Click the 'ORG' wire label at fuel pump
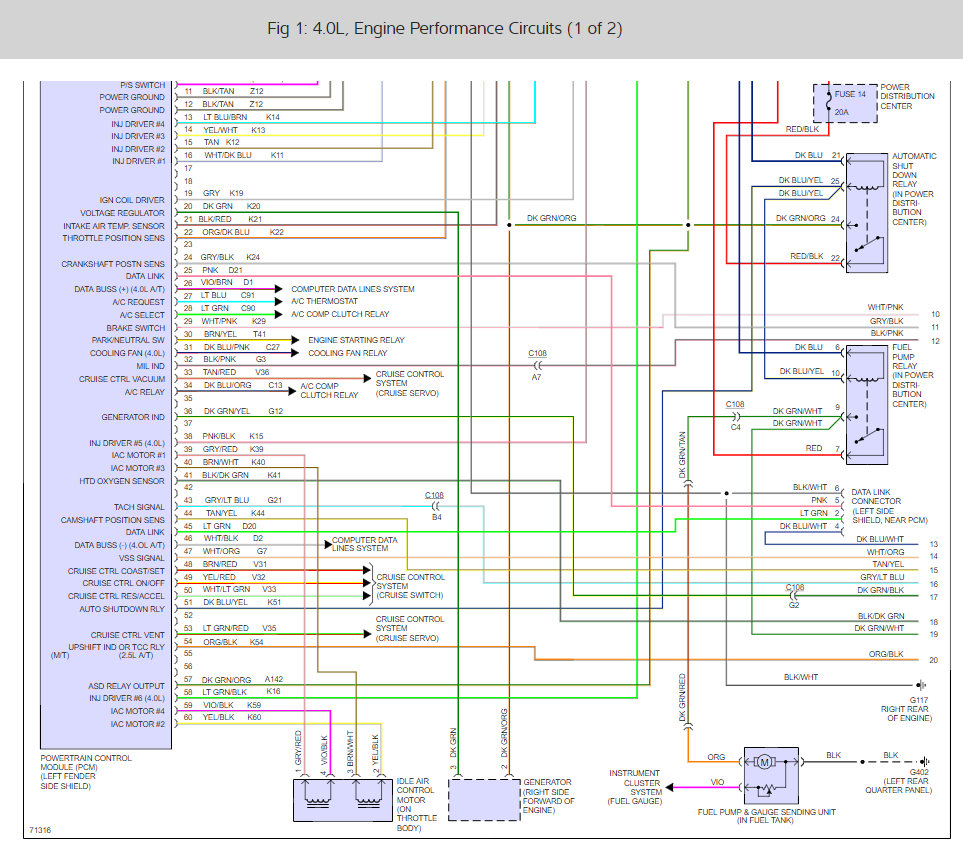This screenshot has height=851, width=963. click(716, 757)
